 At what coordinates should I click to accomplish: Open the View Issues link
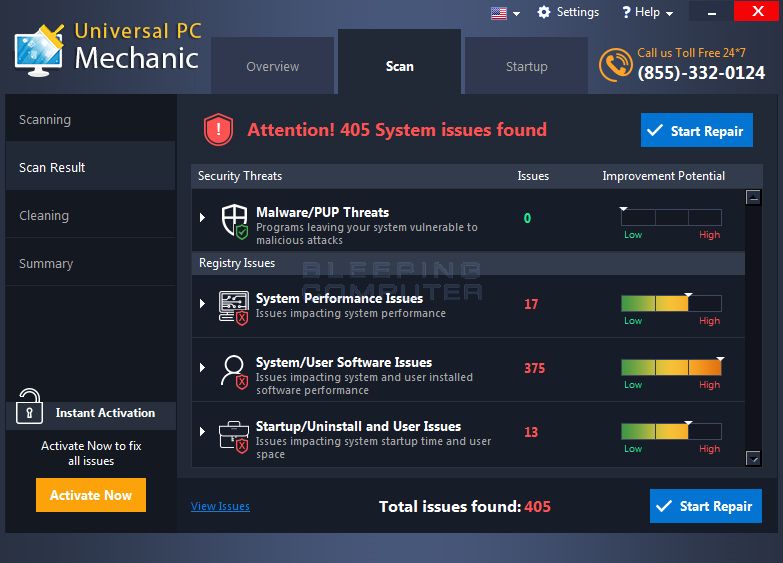click(x=220, y=506)
